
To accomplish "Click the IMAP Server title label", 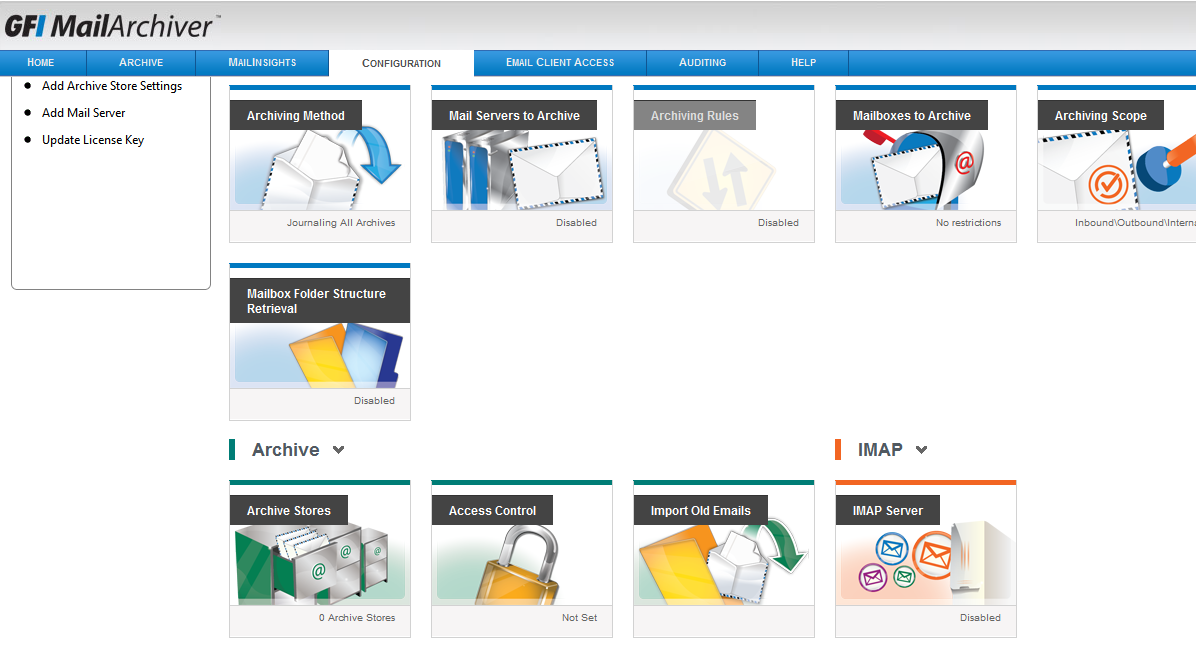I will click(x=888, y=511).
